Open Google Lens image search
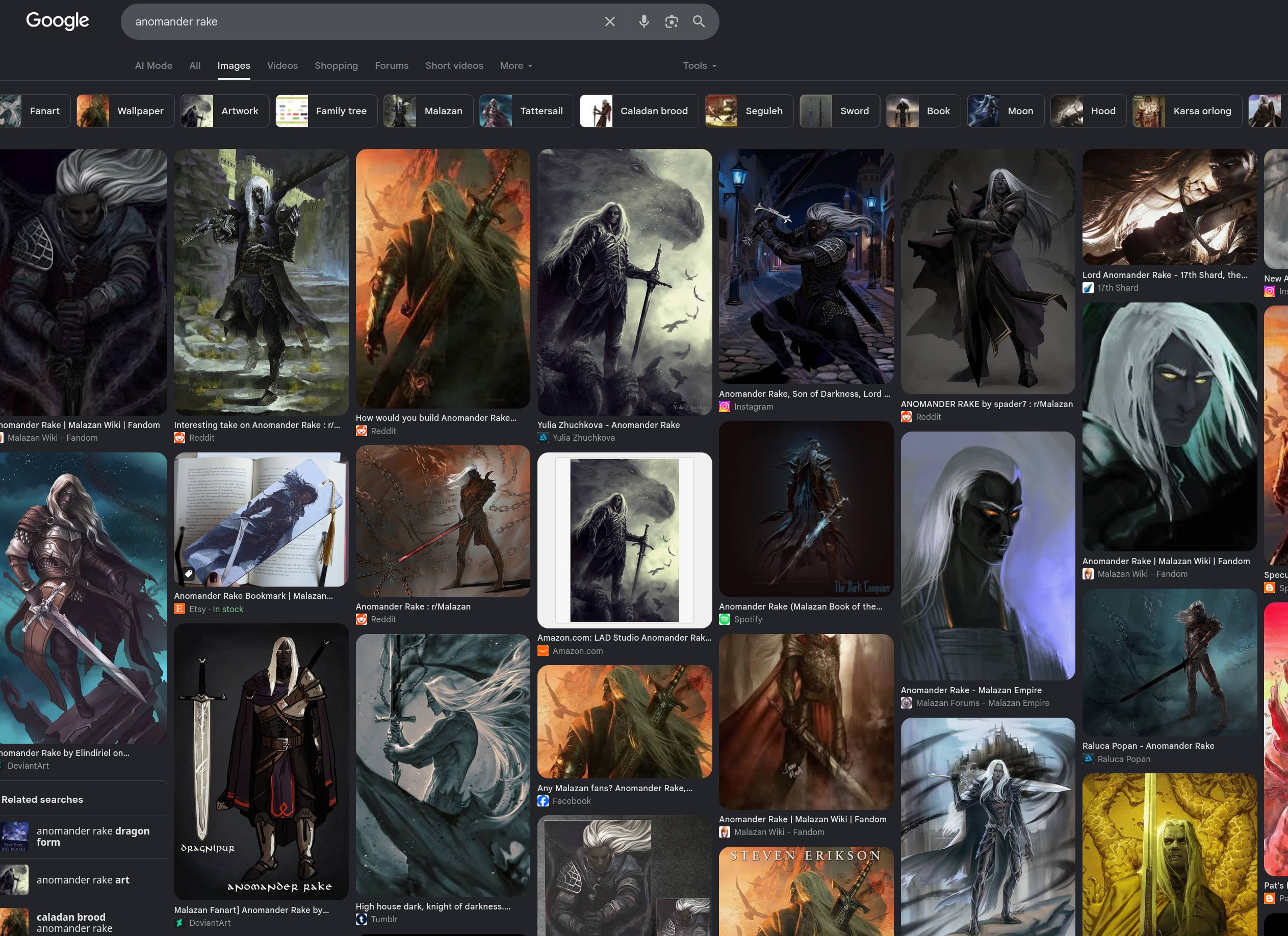 (671, 21)
